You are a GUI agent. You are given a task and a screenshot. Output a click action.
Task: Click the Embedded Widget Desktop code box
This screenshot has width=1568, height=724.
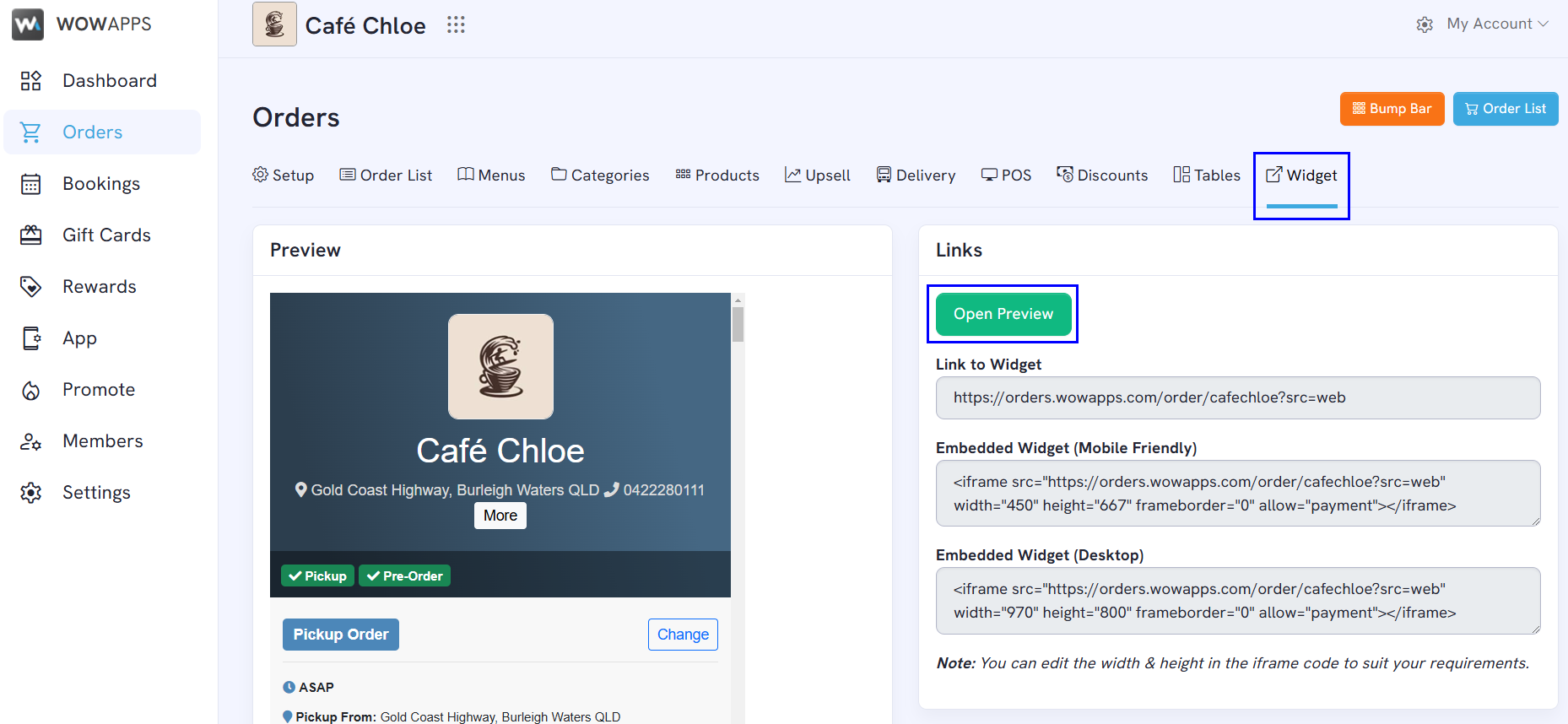(1238, 601)
